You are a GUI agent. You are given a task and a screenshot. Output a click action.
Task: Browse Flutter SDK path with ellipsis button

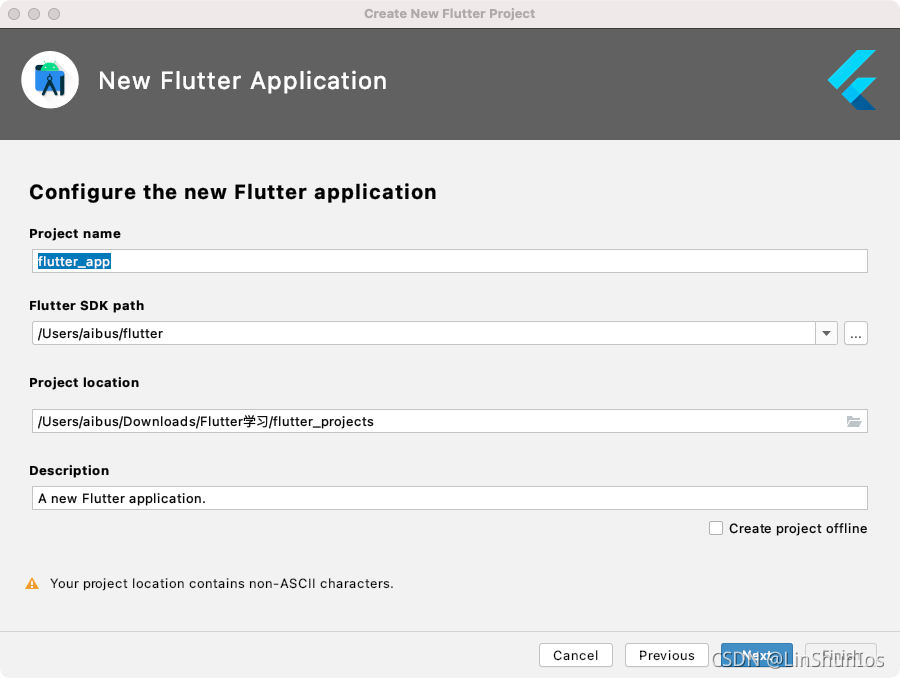[x=855, y=334]
